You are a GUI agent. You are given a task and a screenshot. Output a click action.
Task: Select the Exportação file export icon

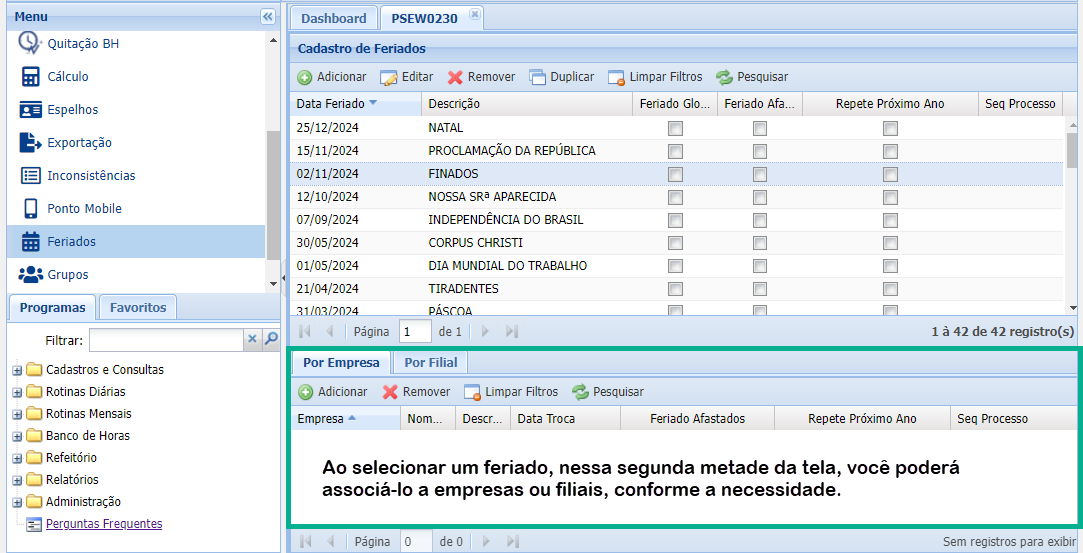pos(30,143)
